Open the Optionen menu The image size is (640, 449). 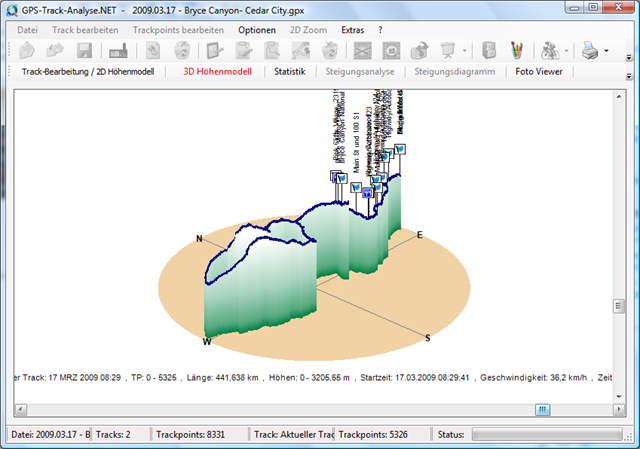click(257, 30)
